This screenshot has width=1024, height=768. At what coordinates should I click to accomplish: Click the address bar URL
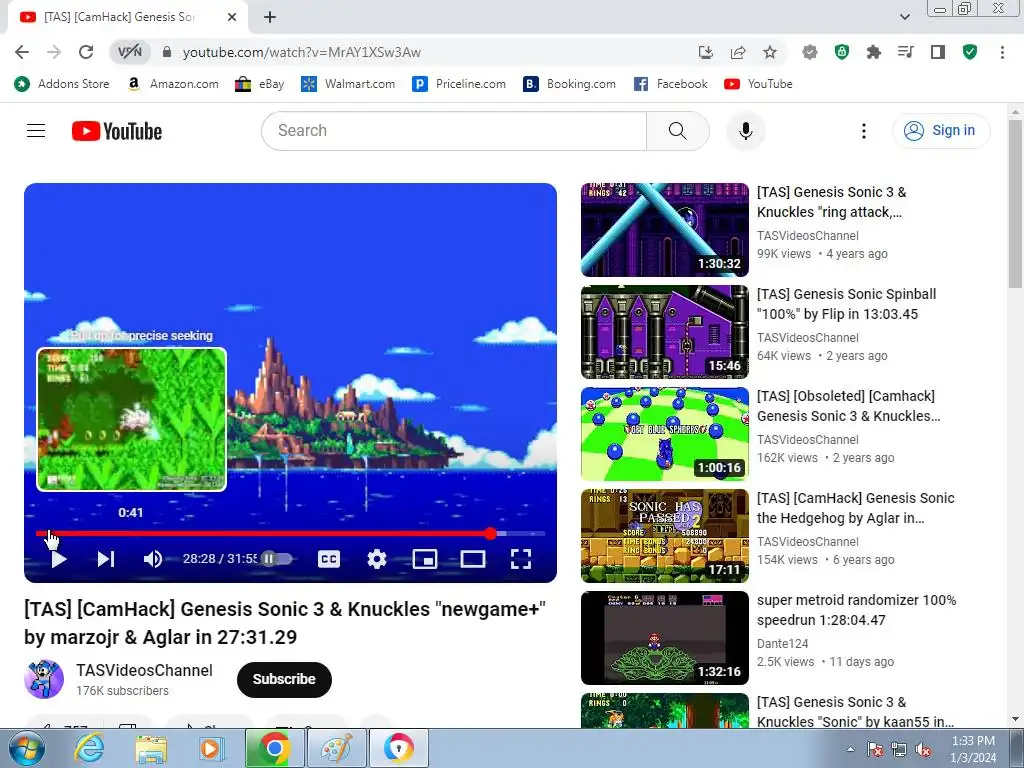click(x=302, y=52)
